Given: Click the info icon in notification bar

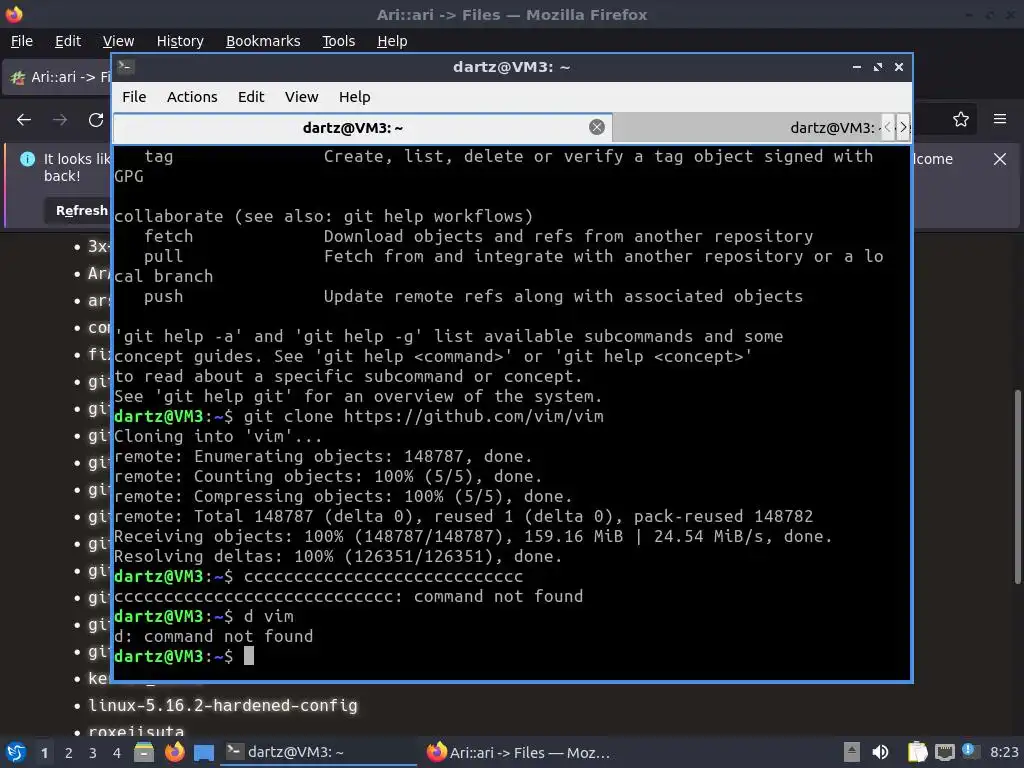Looking at the screenshot, I should tap(27, 159).
